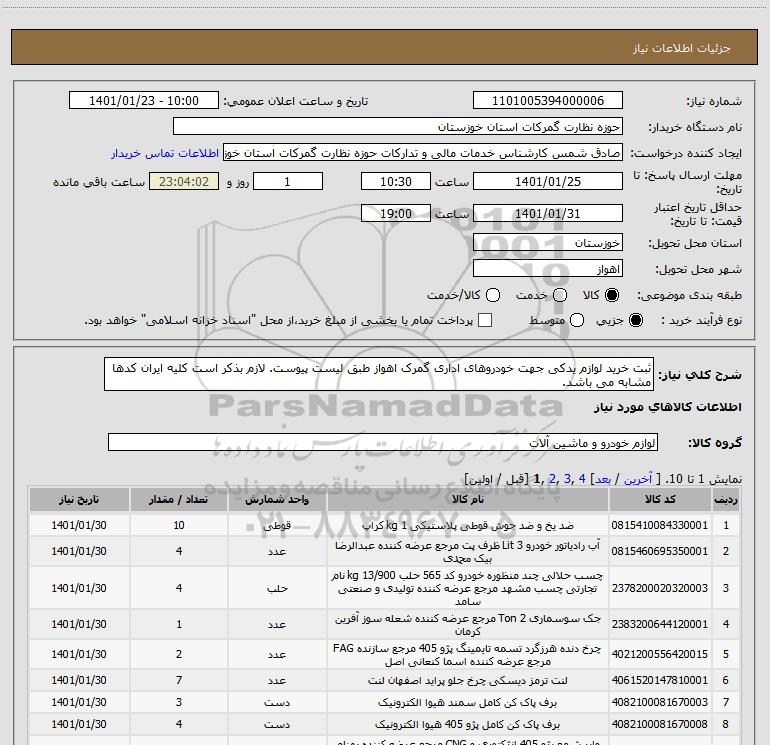This screenshot has width=770, height=745.
Task: Click the اطلاعات کالاهای مورد نیاز heading
Action: (667, 407)
